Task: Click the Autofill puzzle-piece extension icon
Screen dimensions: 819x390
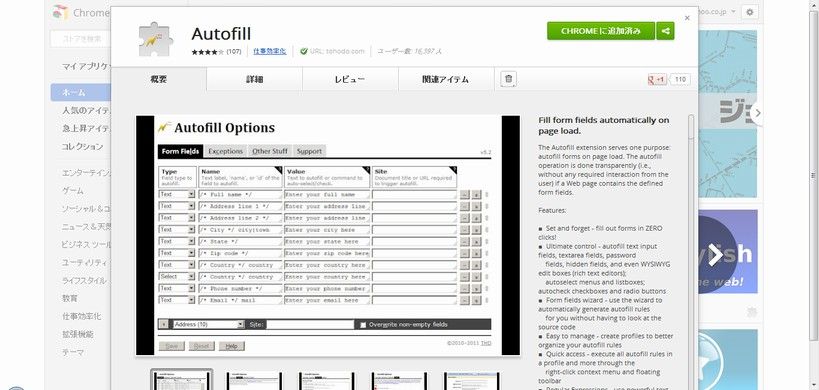Action: [x=156, y=39]
